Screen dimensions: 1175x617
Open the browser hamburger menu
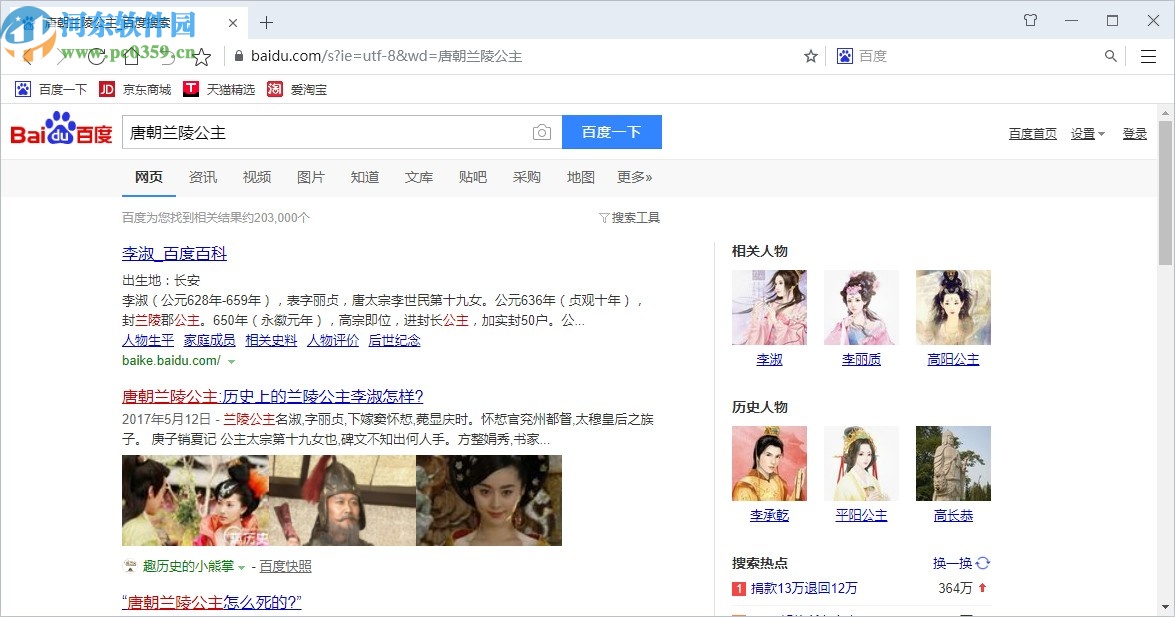point(1147,57)
